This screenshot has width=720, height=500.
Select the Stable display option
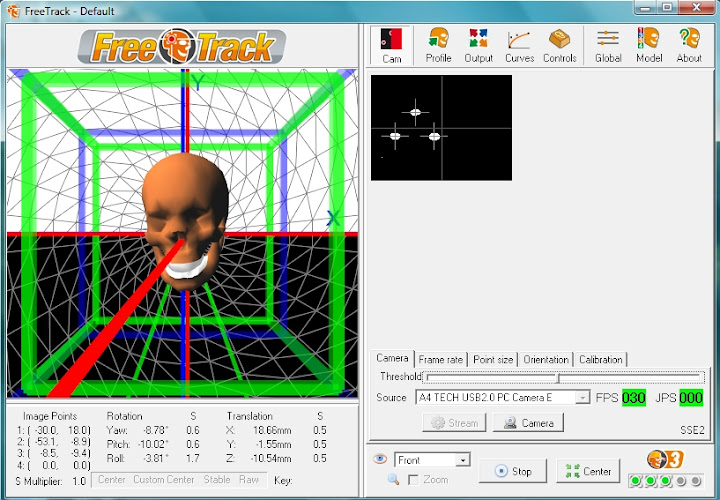(x=217, y=480)
